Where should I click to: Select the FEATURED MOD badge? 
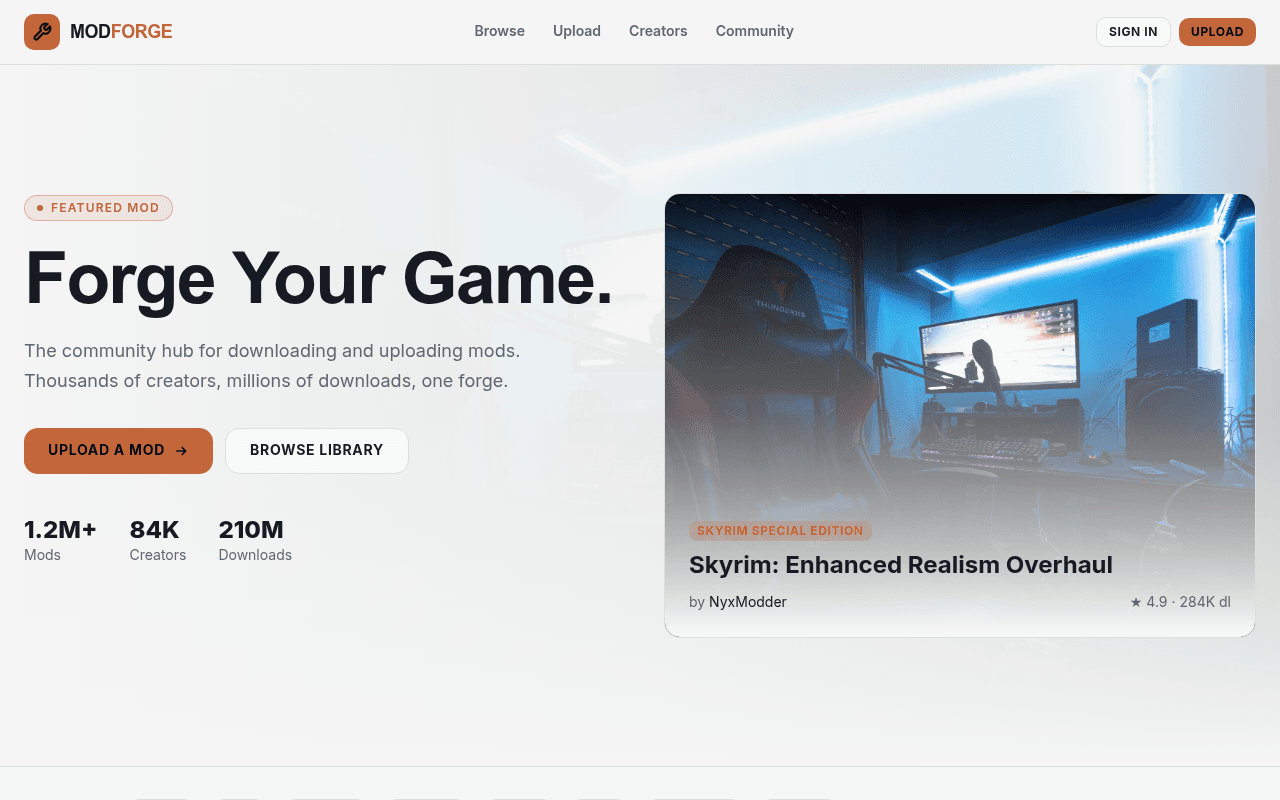98,208
